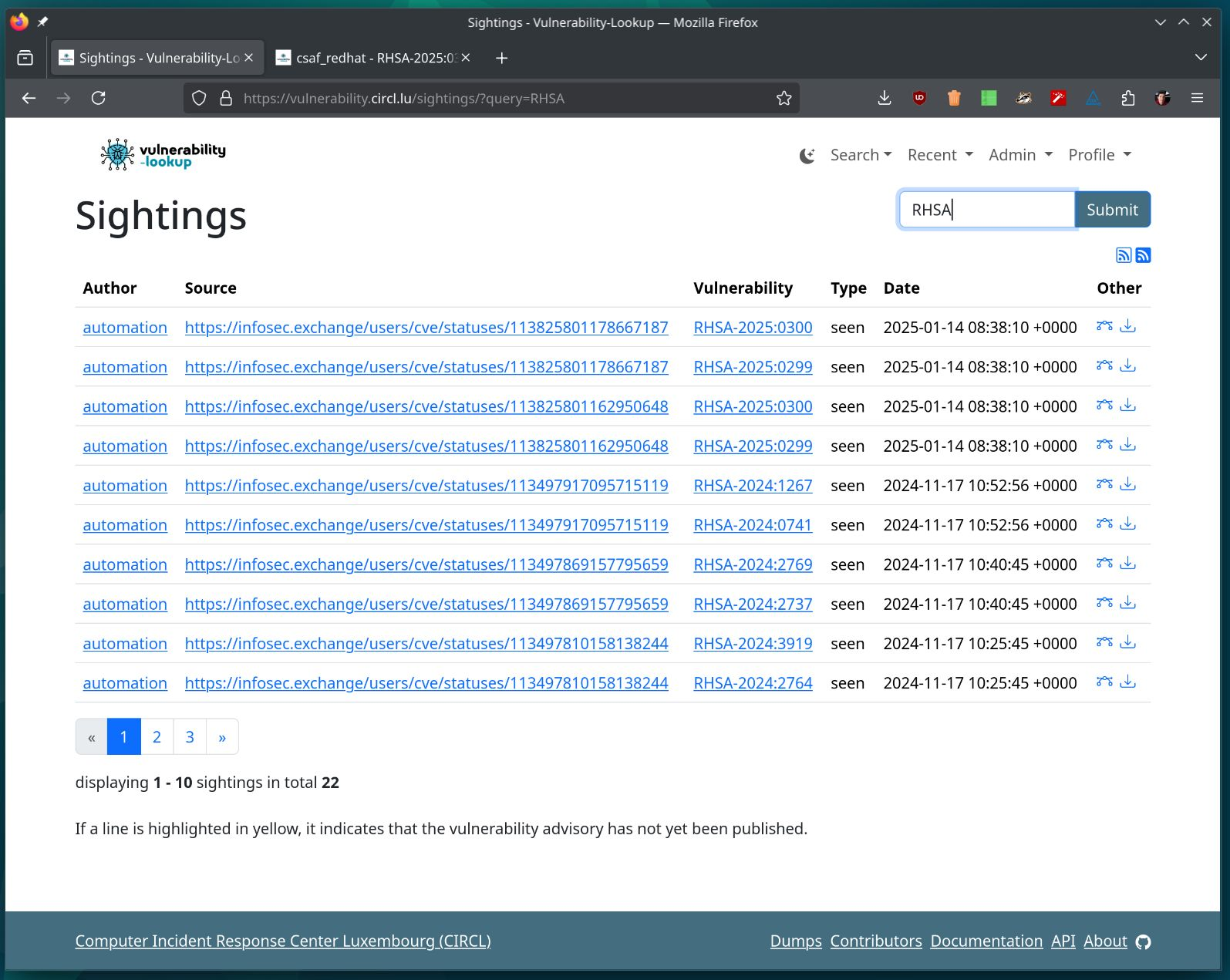The image size is (1230, 980).
Task: Bookmark this page with the star icon
Action: (x=784, y=98)
